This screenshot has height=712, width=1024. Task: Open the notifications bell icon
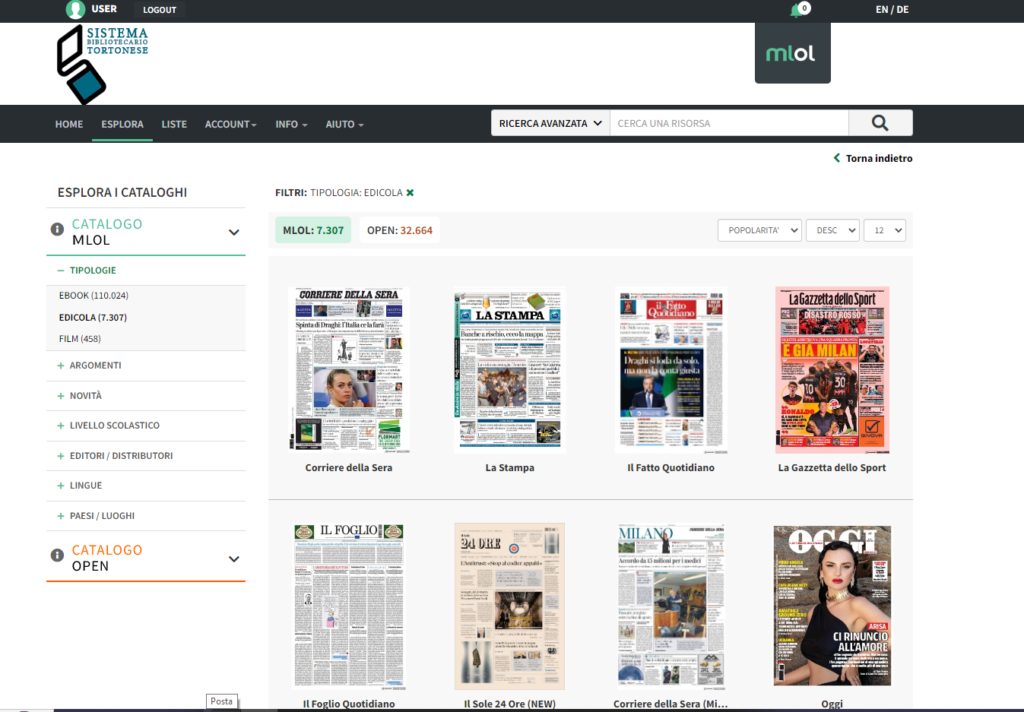tap(795, 9)
